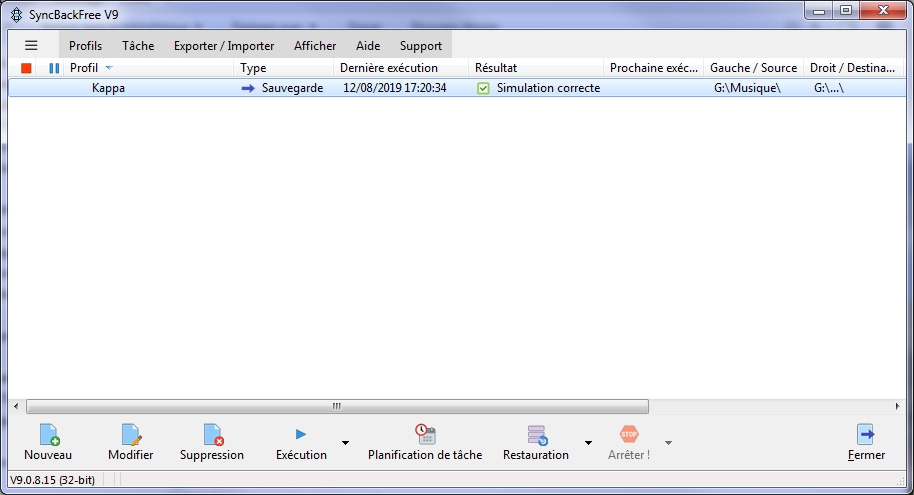
Task: Click the Simulation correcte result text
Action: tap(549, 88)
